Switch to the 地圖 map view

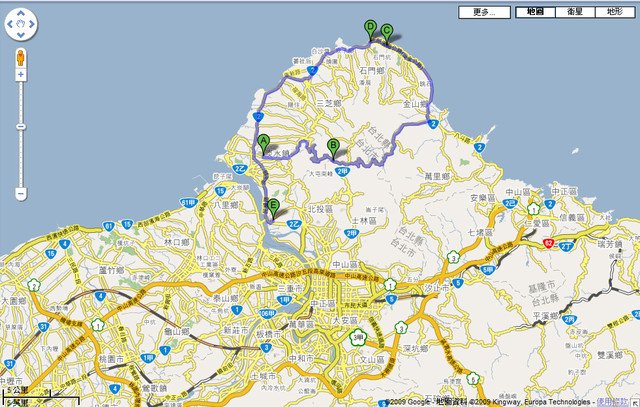click(x=535, y=12)
